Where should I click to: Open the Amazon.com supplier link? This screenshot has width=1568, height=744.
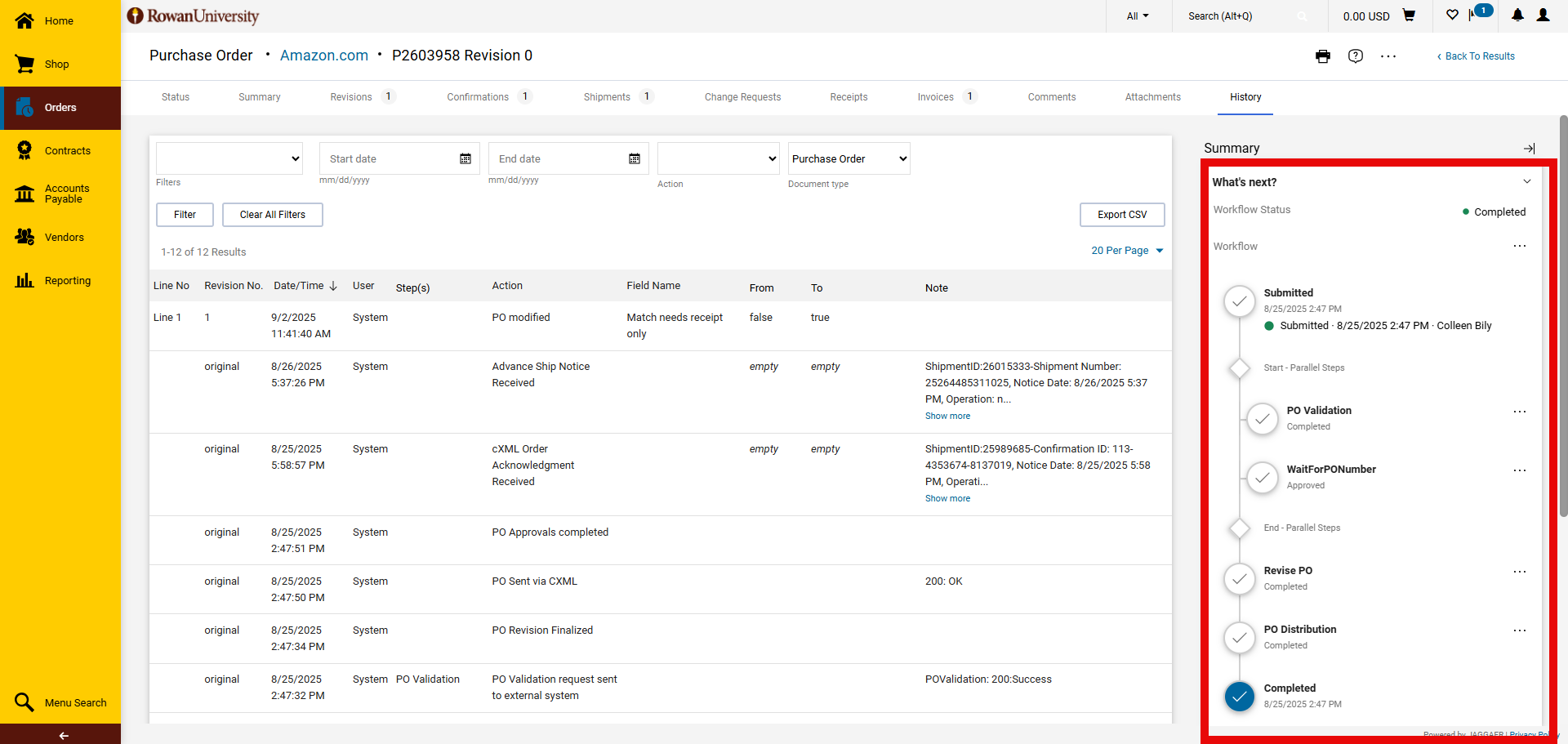click(x=324, y=56)
